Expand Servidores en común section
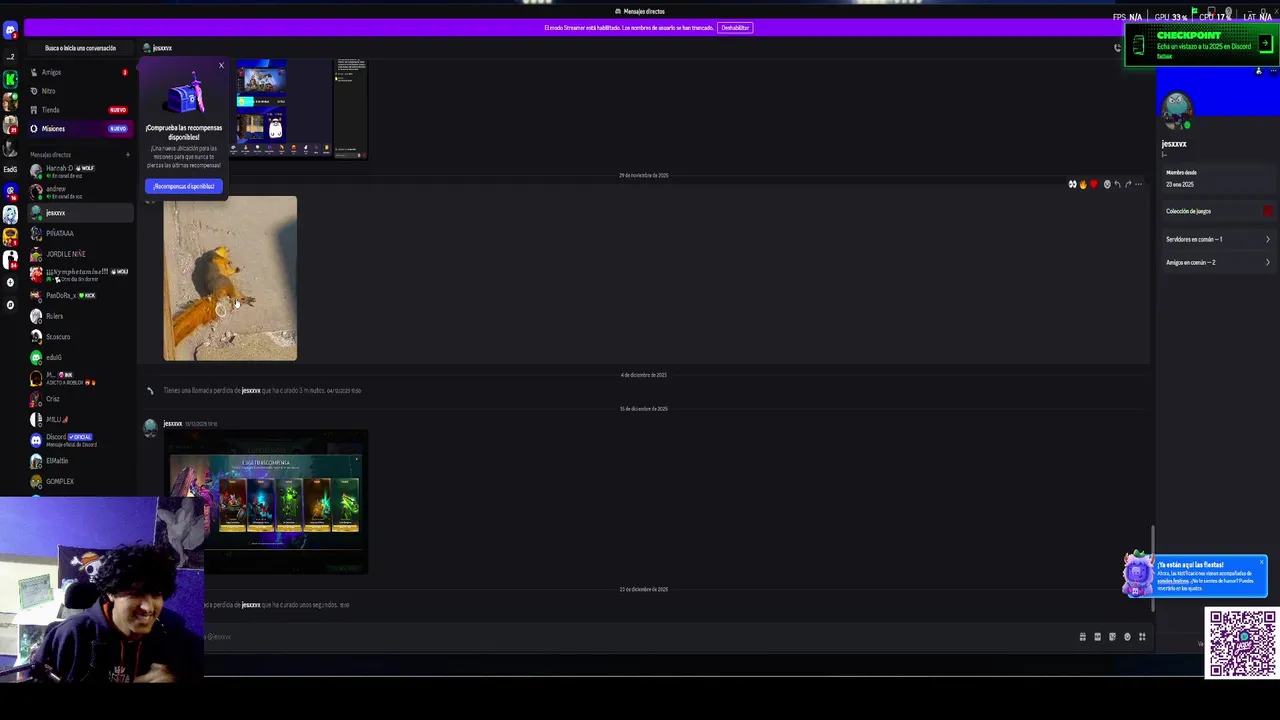This screenshot has width=1280, height=720. pyautogui.click(x=1217, y=239)
